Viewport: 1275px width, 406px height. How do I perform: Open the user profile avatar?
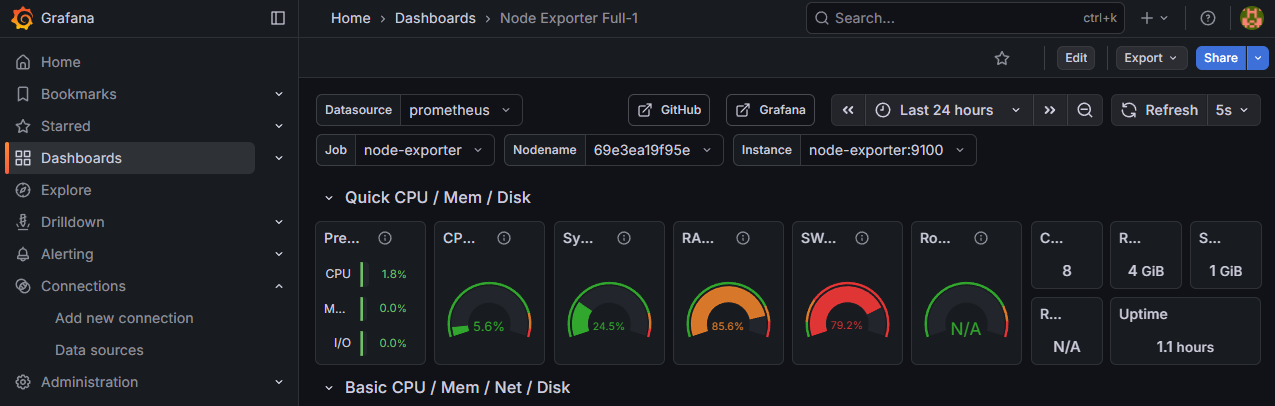tap(1251, 18)
